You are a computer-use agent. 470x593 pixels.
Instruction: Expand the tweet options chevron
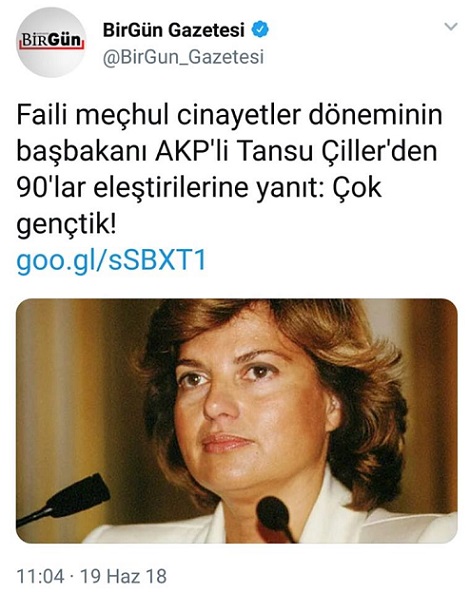tap(451, 27)
